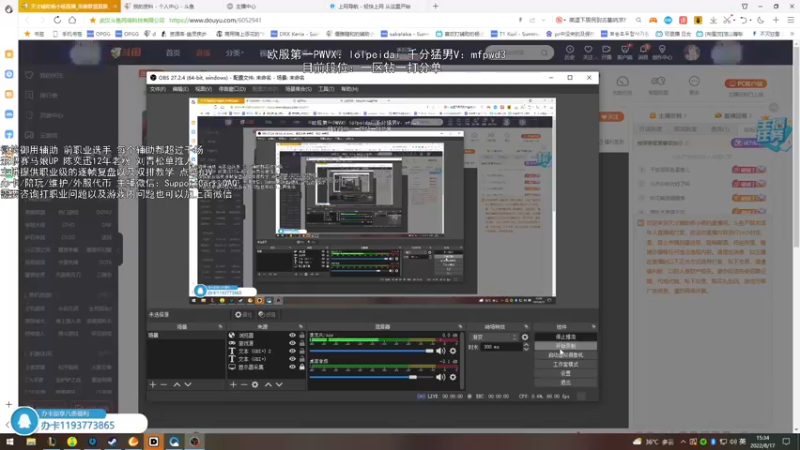Toggle lock on 浏览器 source
This screenshot has height=450, width=800.
click(x=302, y=336)
